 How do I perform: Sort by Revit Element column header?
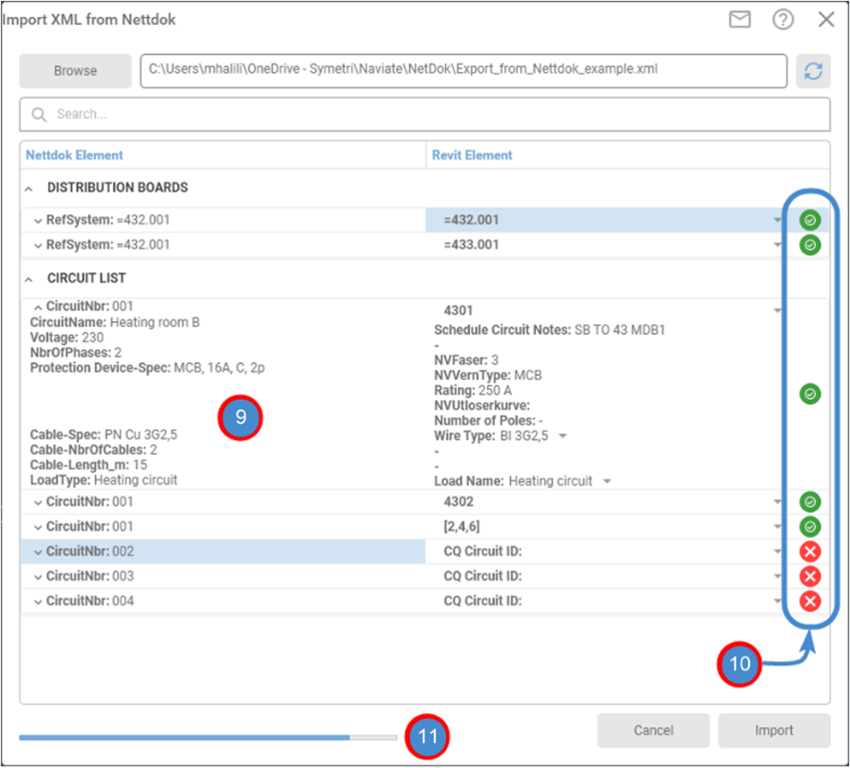[x=472, y=155]
